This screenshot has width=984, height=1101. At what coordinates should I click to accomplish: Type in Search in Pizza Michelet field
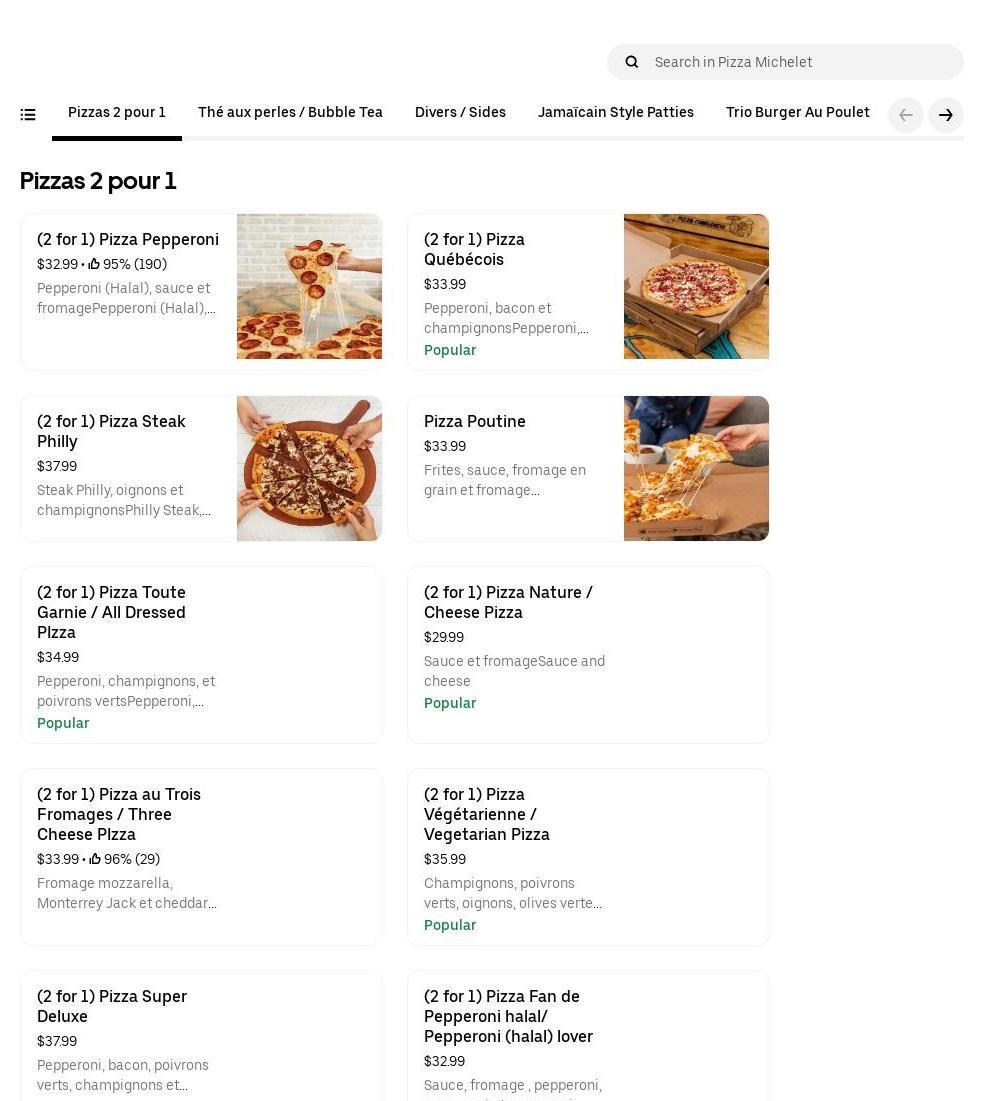(x=800, y=62)
